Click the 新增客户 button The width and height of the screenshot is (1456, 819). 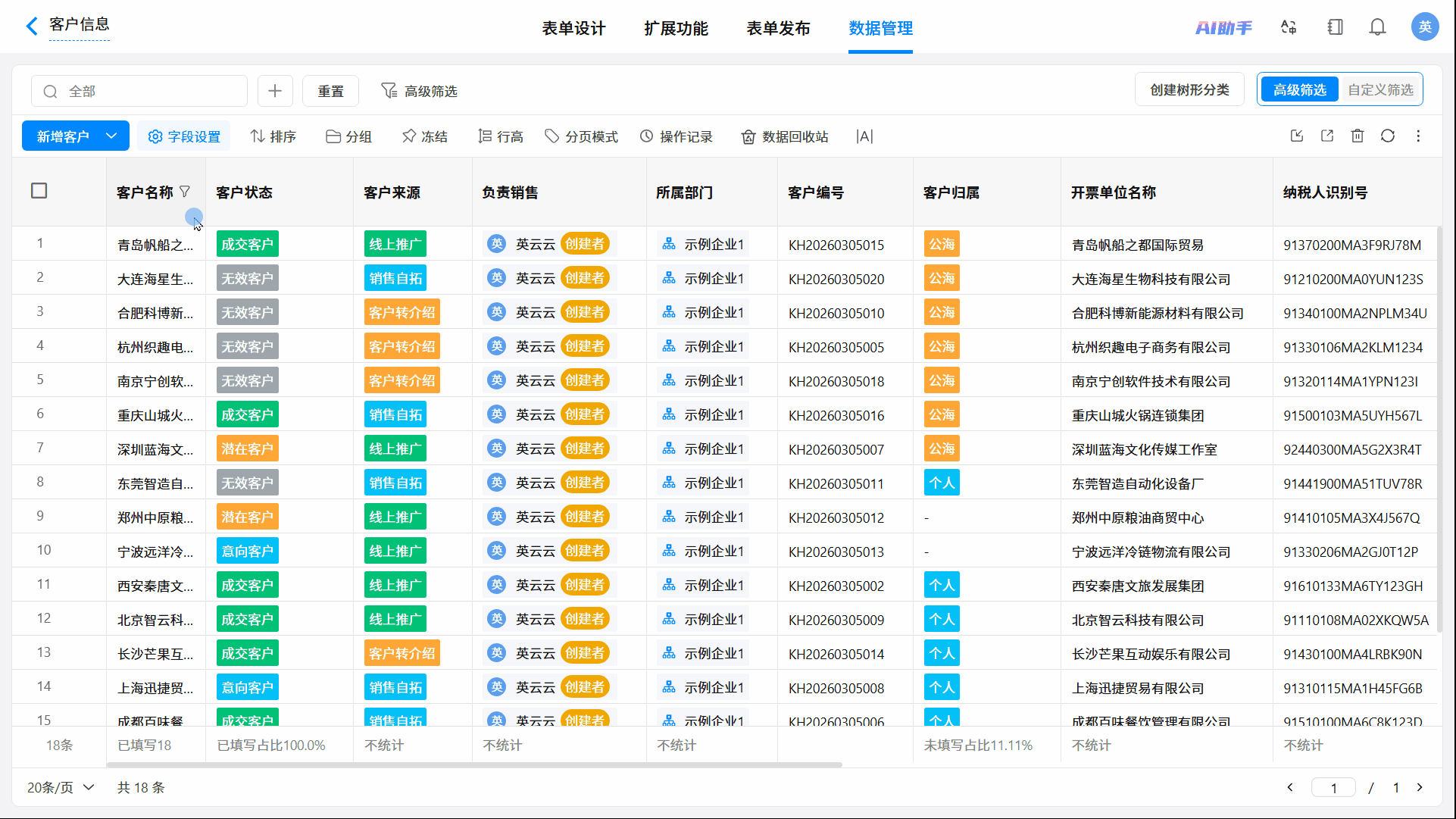click(x=63, y=136)
